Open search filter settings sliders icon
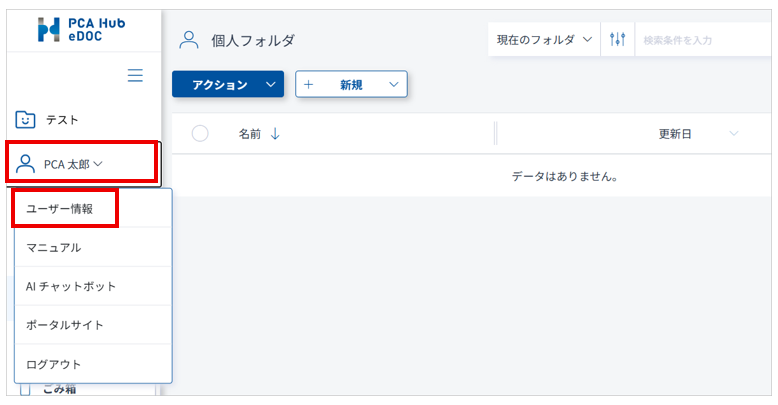Image resolution: width=778 pixels, height=405 pixels. [617, 39]
